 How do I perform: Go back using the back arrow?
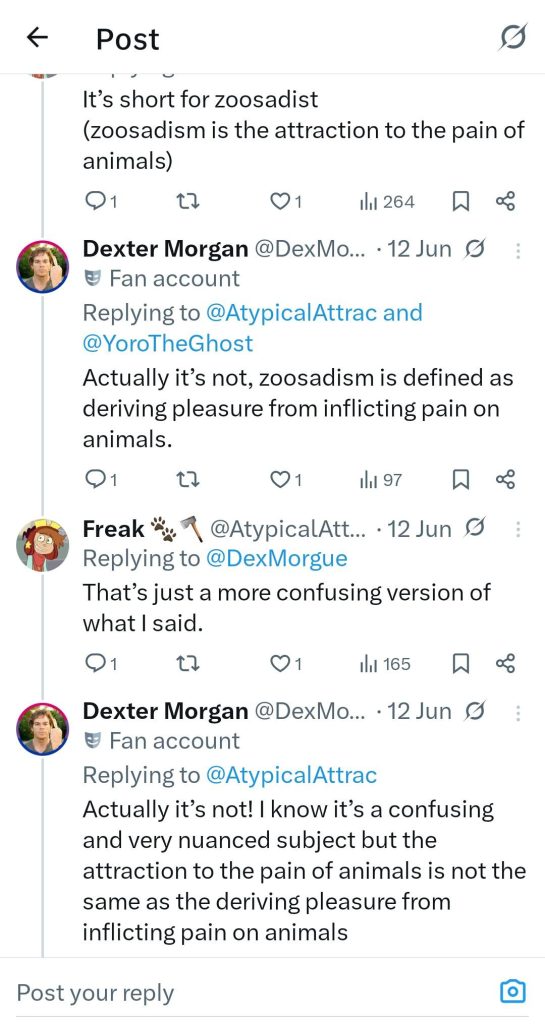(x=38, y=39)
